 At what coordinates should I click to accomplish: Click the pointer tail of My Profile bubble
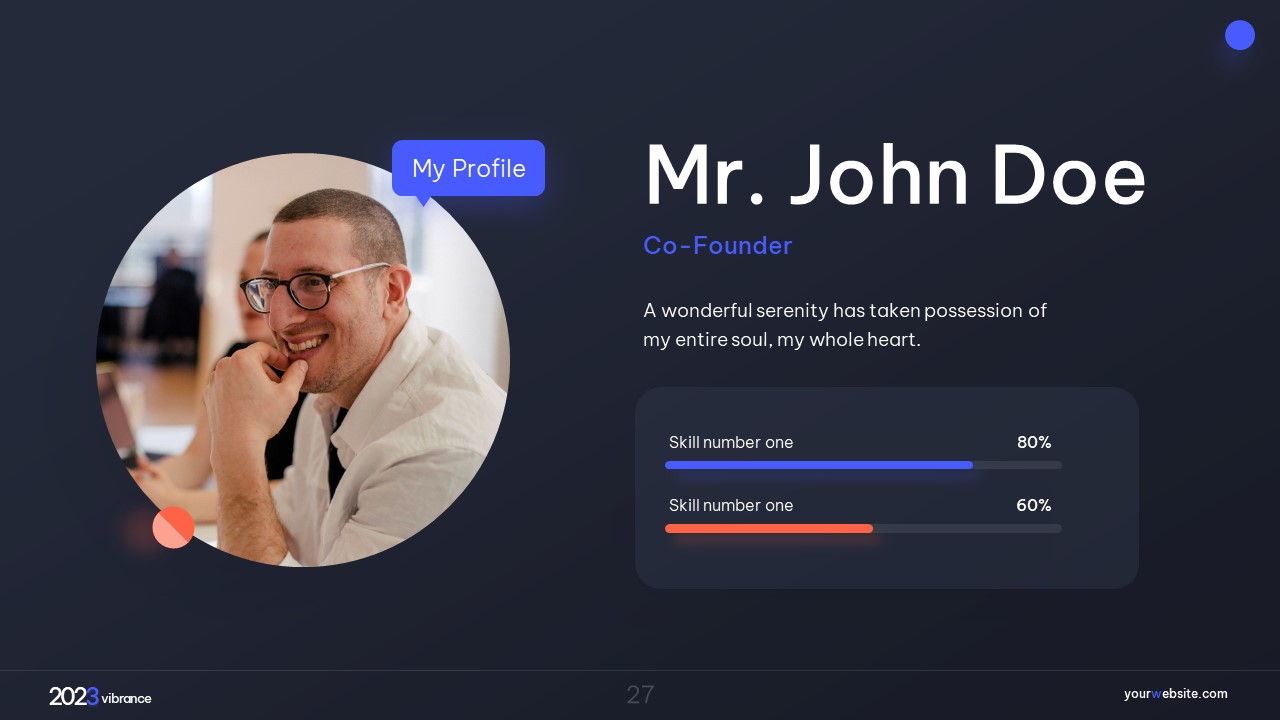(x=424, y=201)
